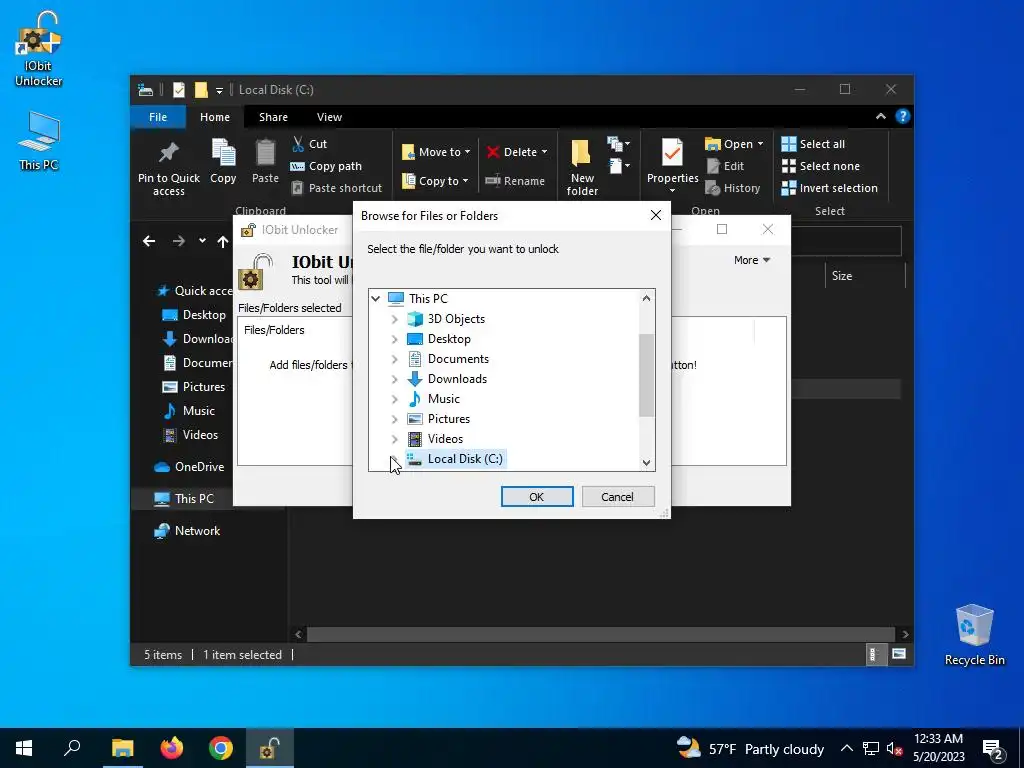
Task: Click the folder tree scrollbar thumb
Action: [646, 375]
